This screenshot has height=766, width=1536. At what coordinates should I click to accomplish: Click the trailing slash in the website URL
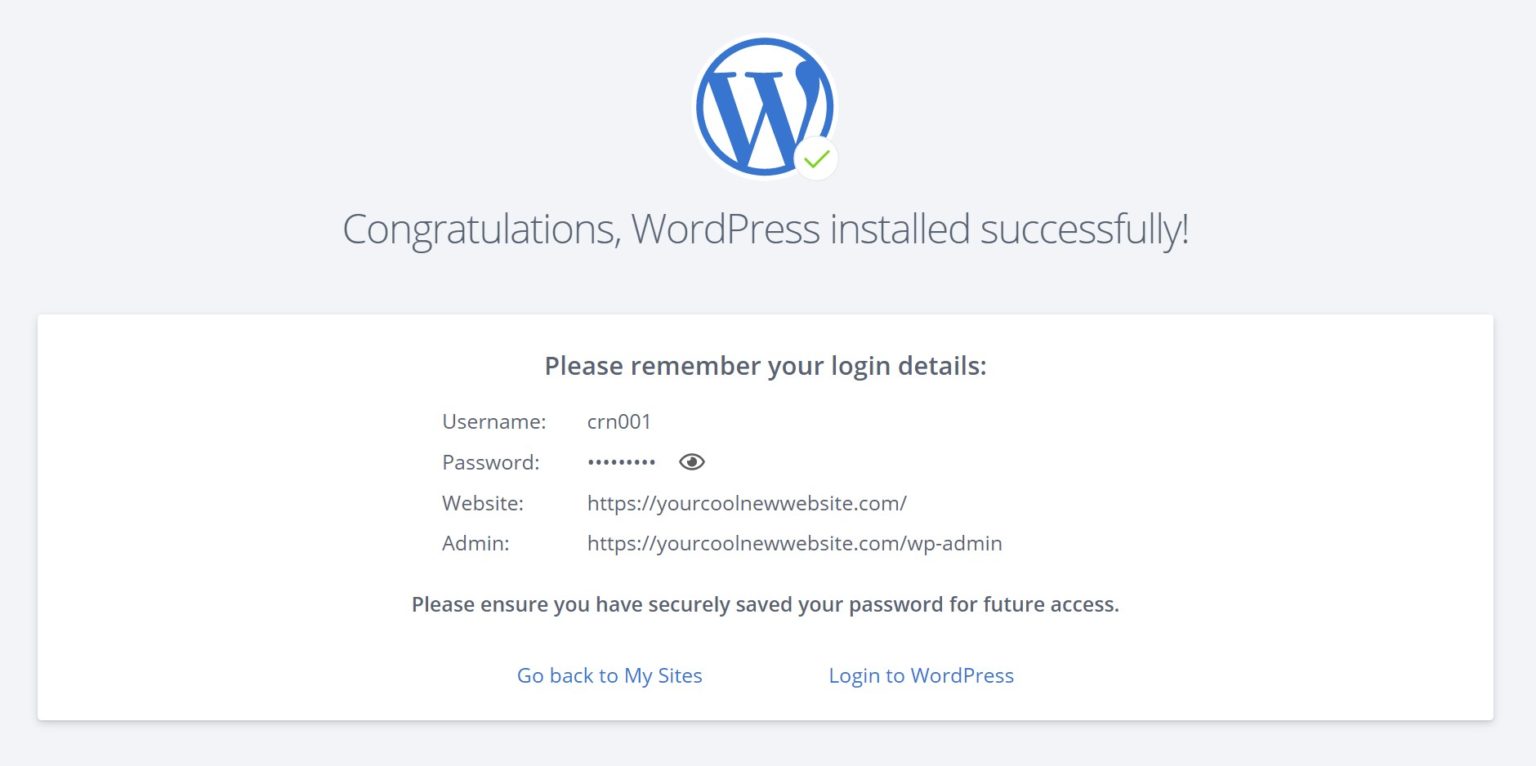point(903,503)
